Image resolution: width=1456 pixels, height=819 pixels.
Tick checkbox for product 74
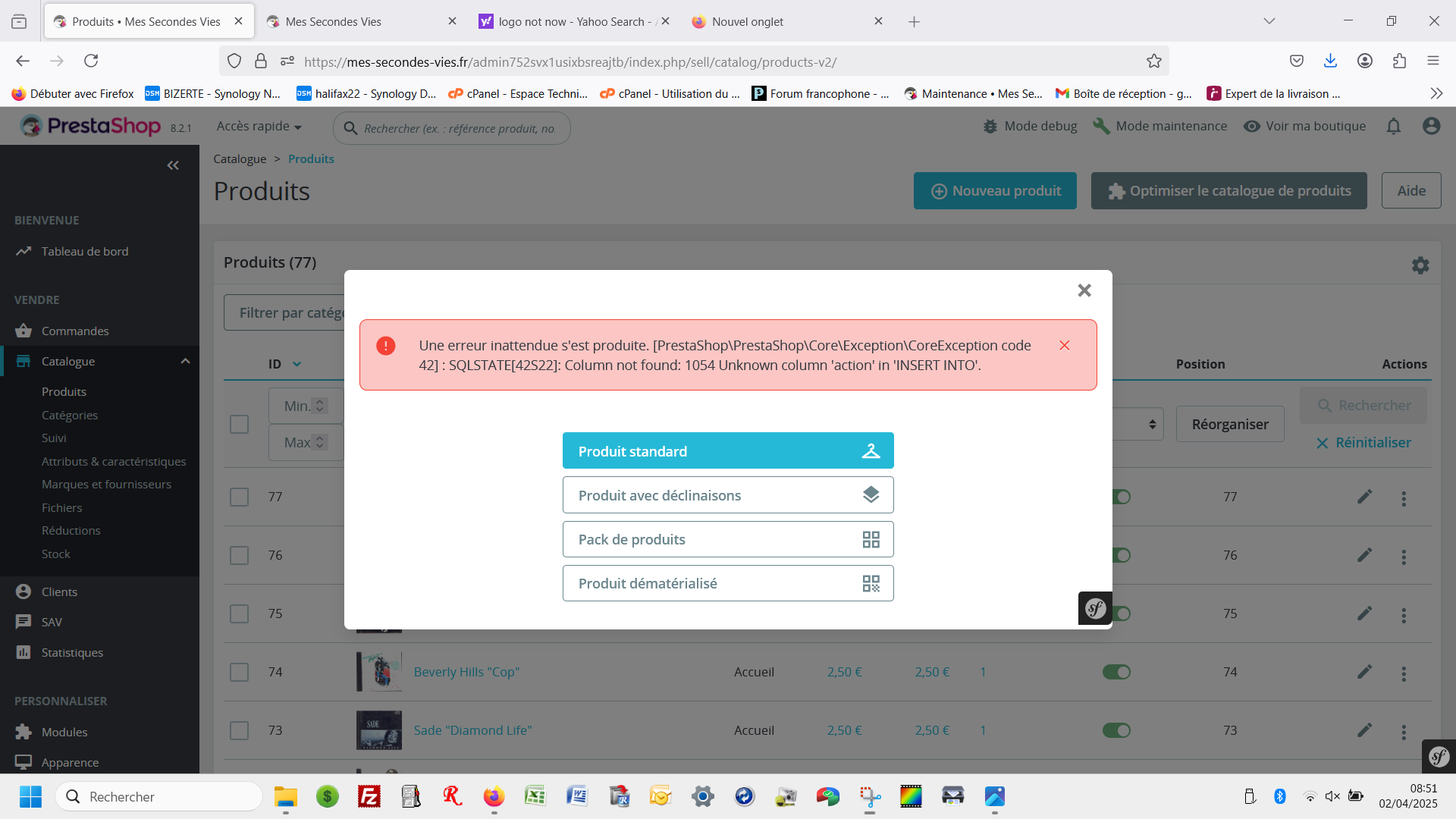point(239,673)
